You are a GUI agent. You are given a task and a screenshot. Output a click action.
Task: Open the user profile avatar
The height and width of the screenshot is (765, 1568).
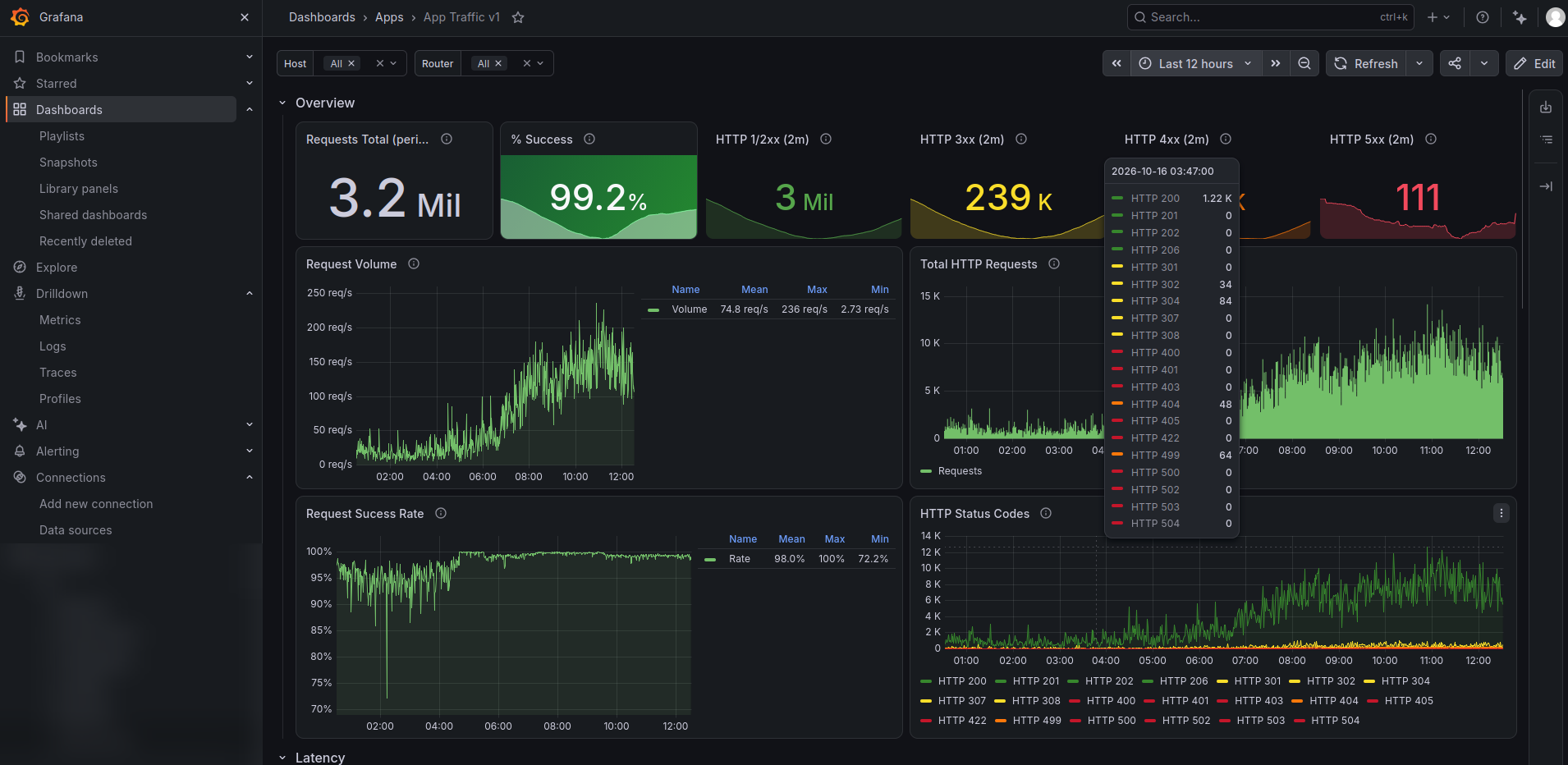click(x=1555, y=17)
